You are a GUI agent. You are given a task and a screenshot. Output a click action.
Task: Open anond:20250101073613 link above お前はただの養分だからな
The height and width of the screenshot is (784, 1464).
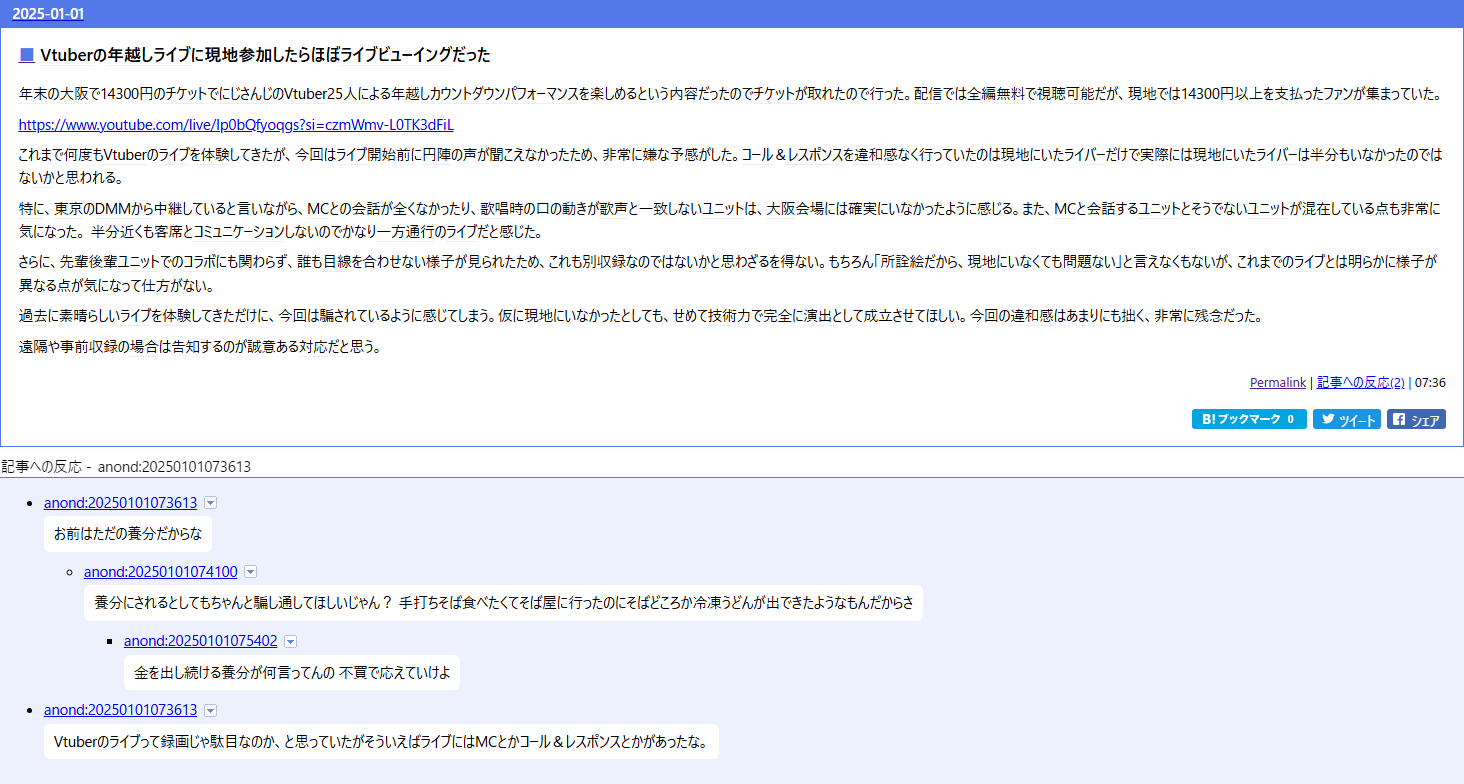(120, 503)
